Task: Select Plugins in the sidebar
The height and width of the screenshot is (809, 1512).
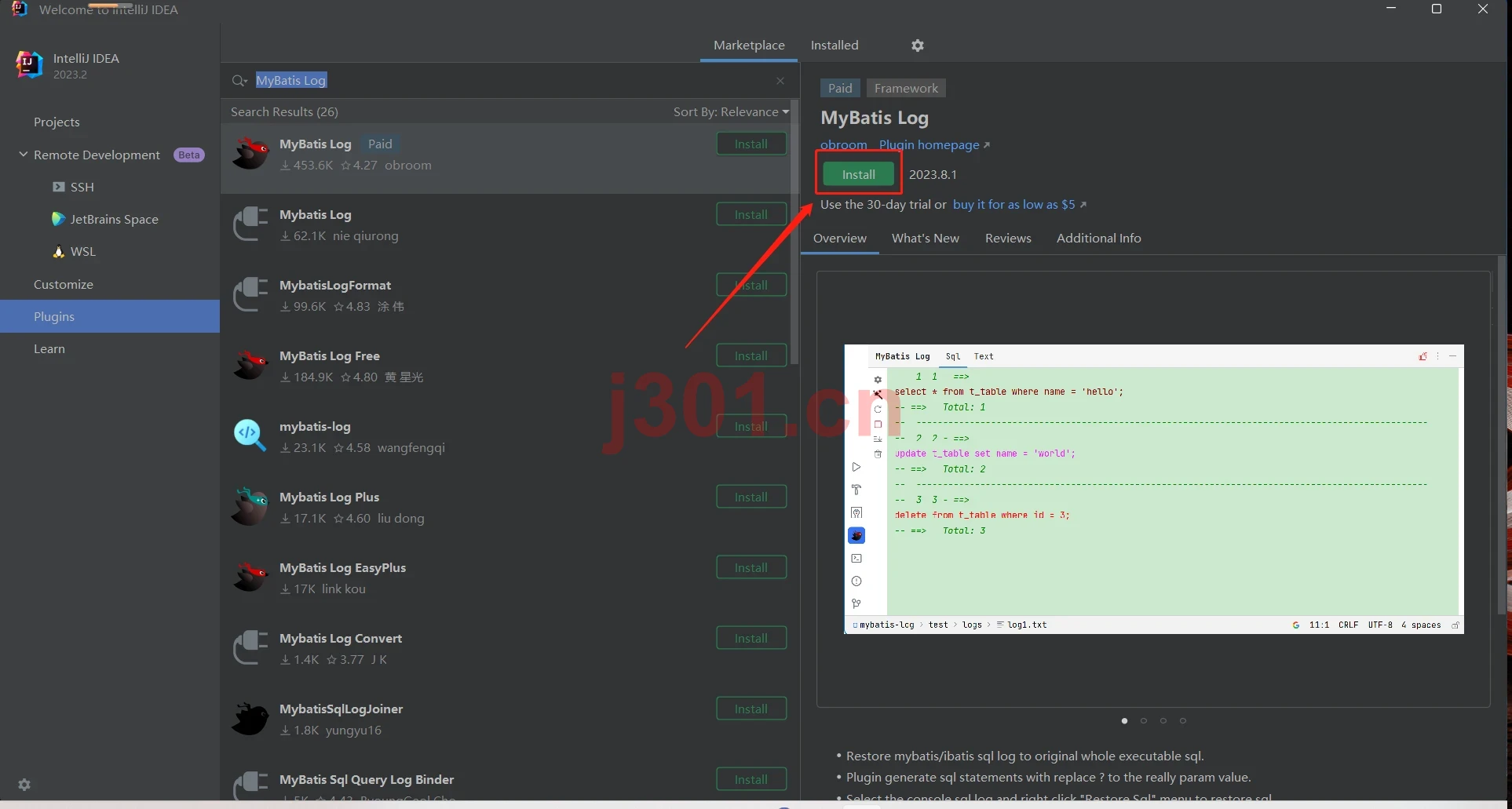Action: pos(110,316)
